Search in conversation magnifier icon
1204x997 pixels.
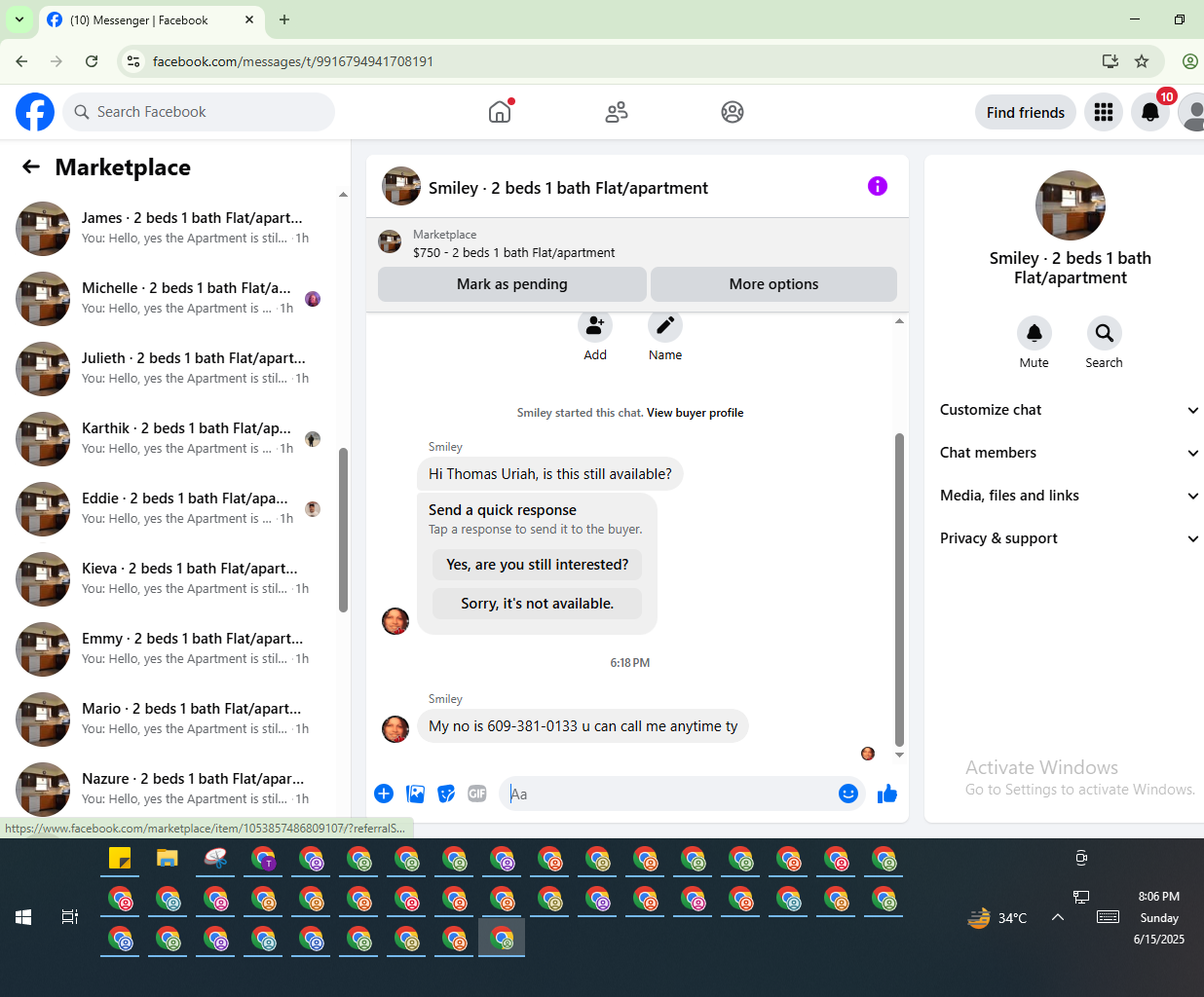pos(1105,333)
